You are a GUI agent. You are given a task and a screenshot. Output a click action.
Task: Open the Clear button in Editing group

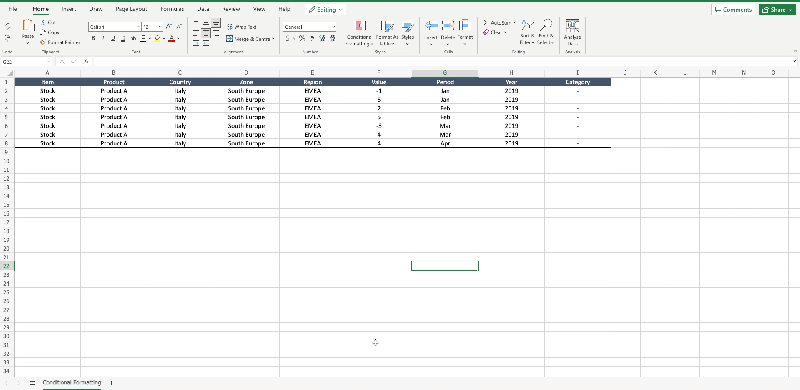pyautogui.click(x=494, y=33)
